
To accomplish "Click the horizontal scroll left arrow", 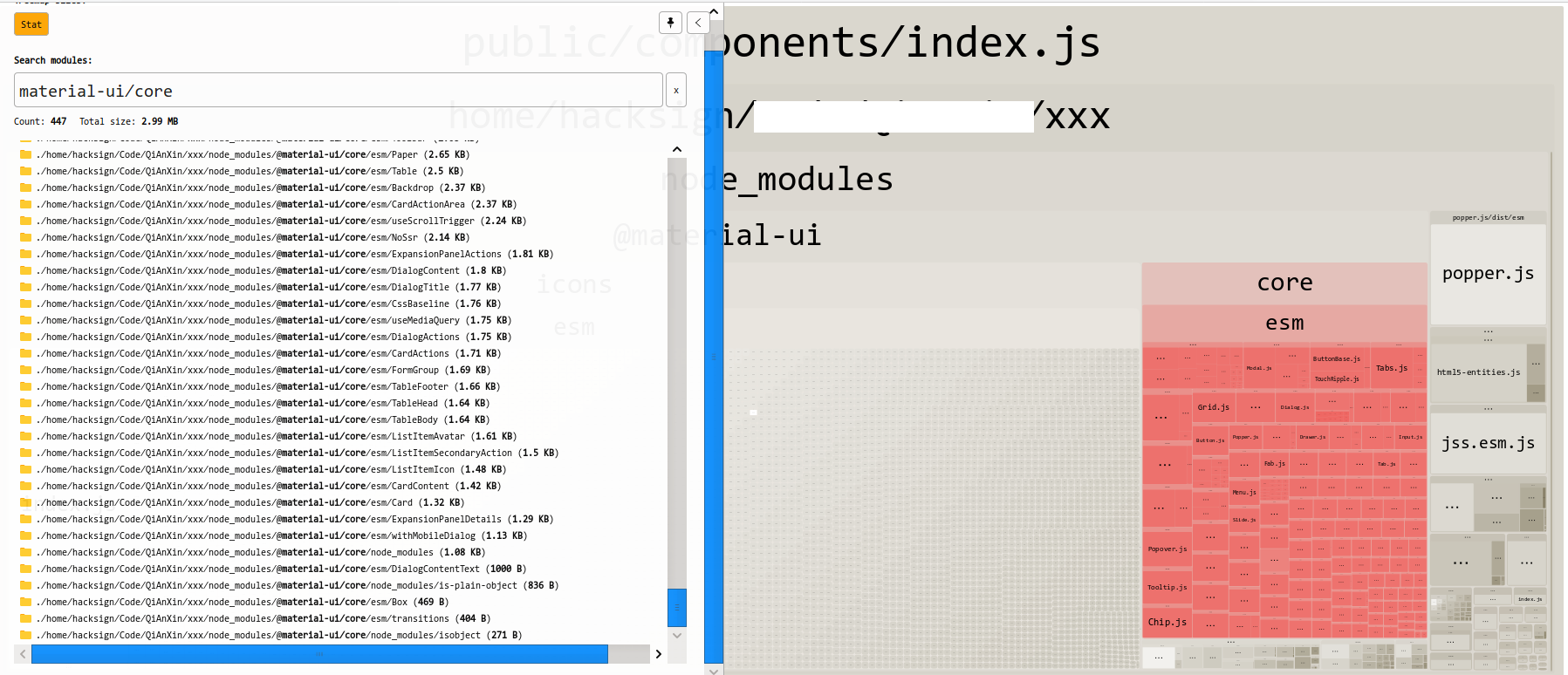I will (x=23, y=654).
